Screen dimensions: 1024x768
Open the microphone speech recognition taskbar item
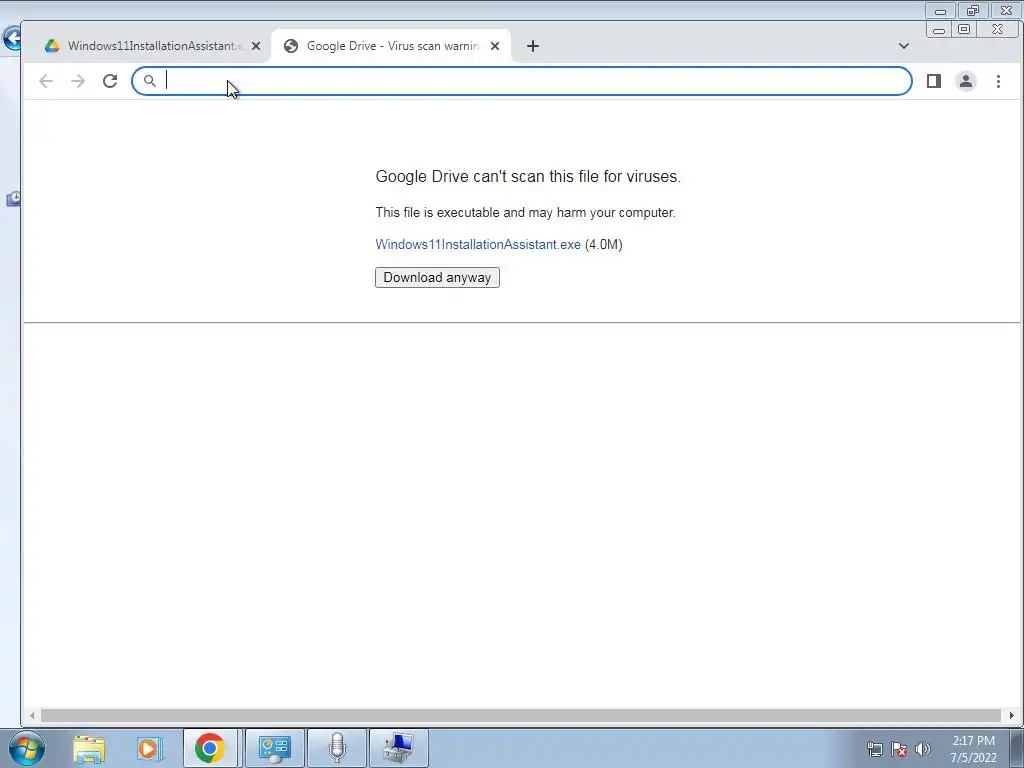pos(336,748)
